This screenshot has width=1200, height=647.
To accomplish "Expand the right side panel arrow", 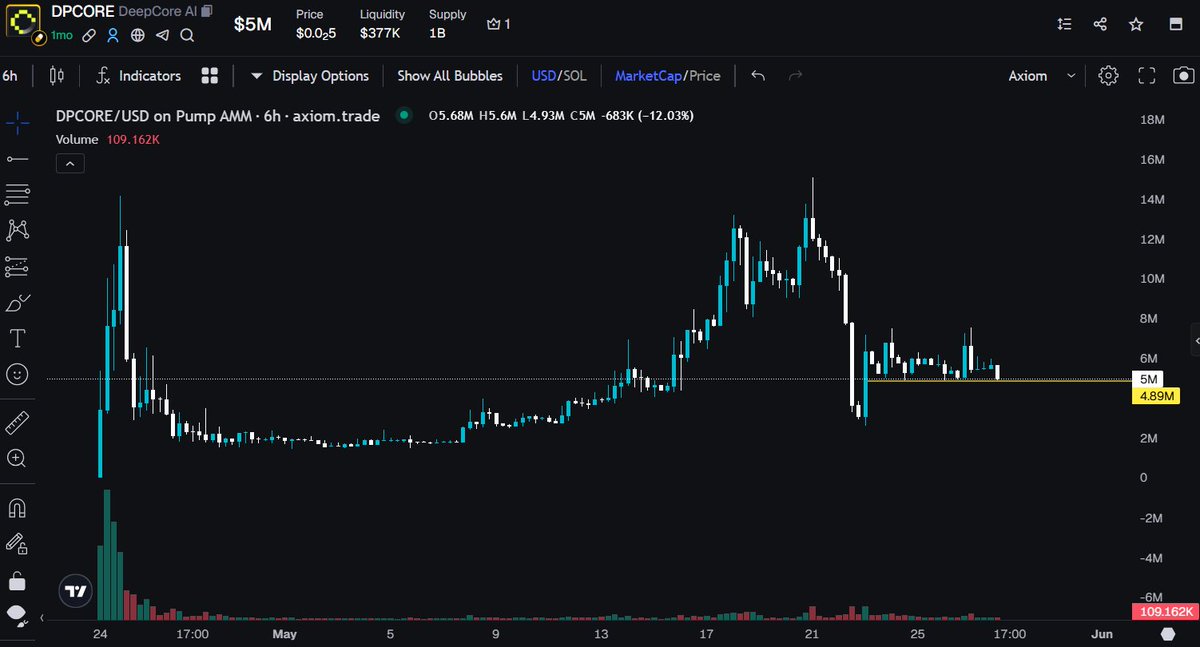I will point(1195,341).
